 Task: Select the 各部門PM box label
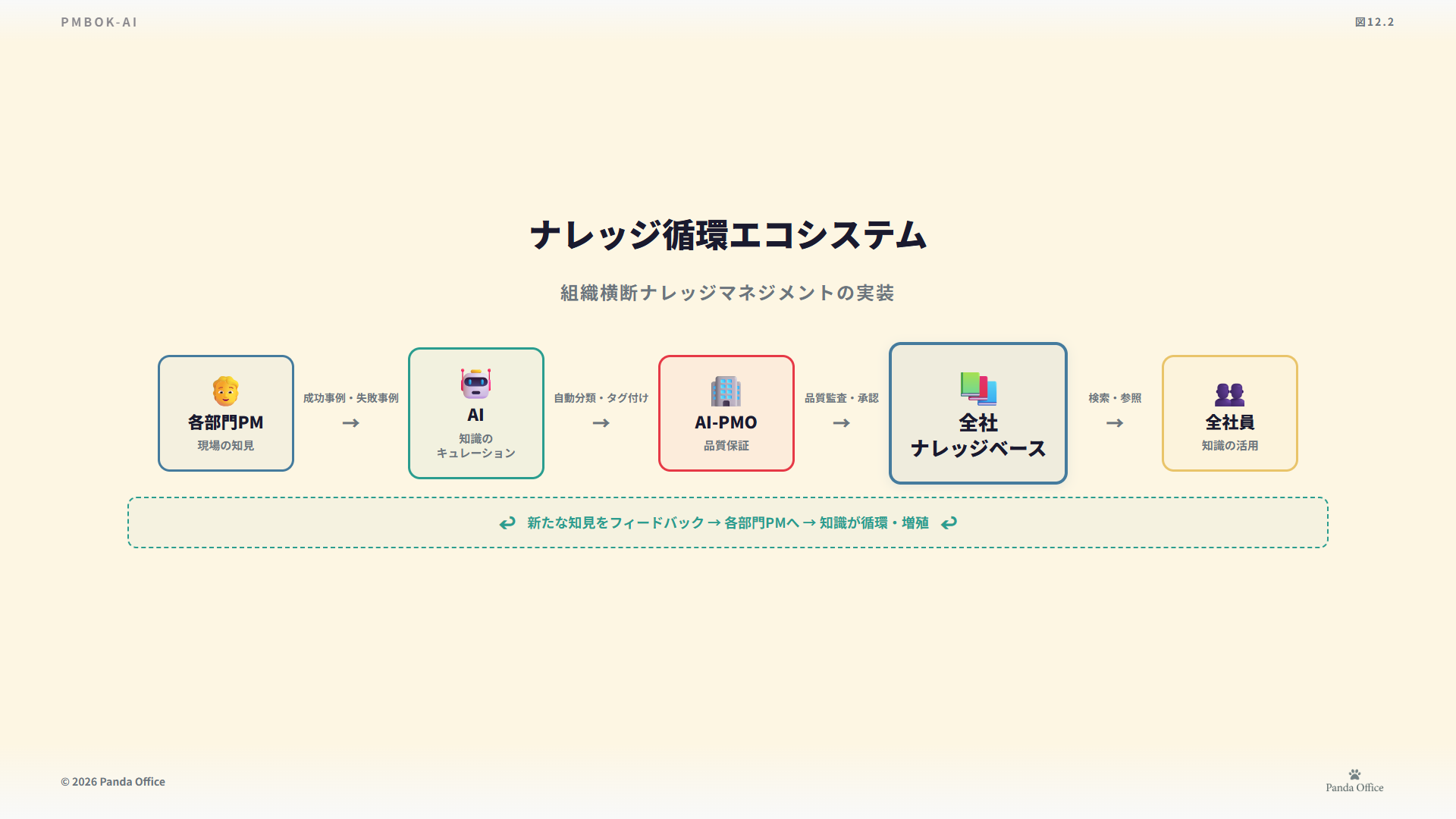(x=225, y=422)
